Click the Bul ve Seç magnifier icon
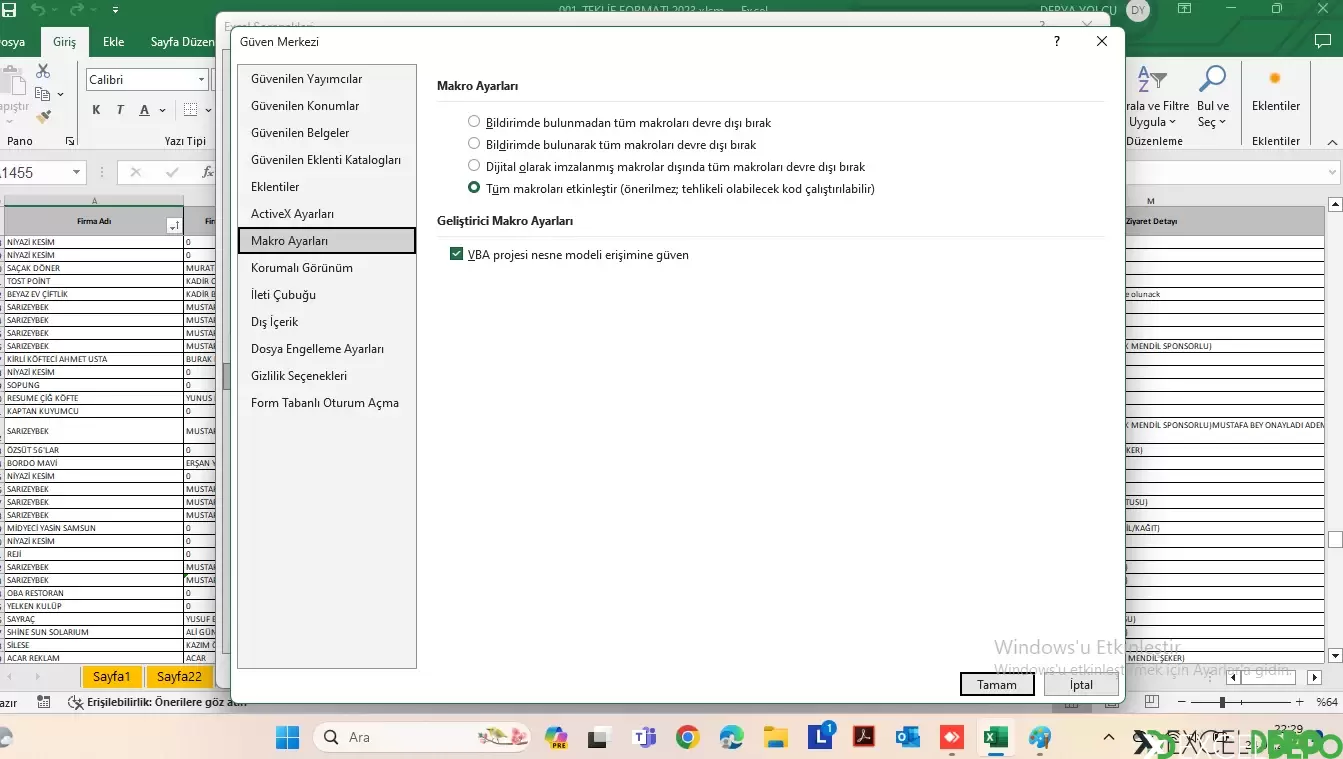 pos(1212,79)
